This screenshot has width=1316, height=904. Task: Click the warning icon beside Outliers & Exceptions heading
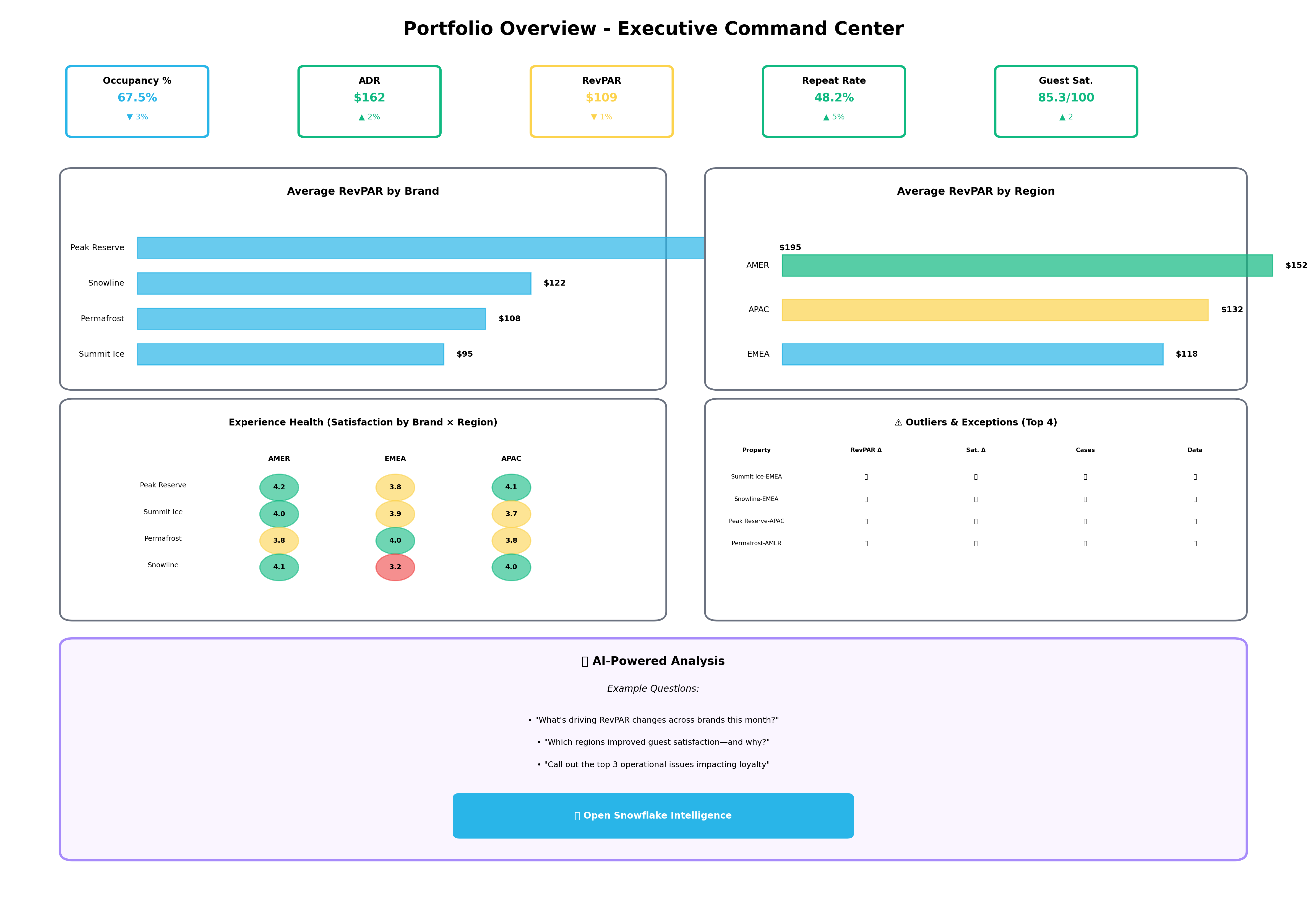click(x=898, y=422)
